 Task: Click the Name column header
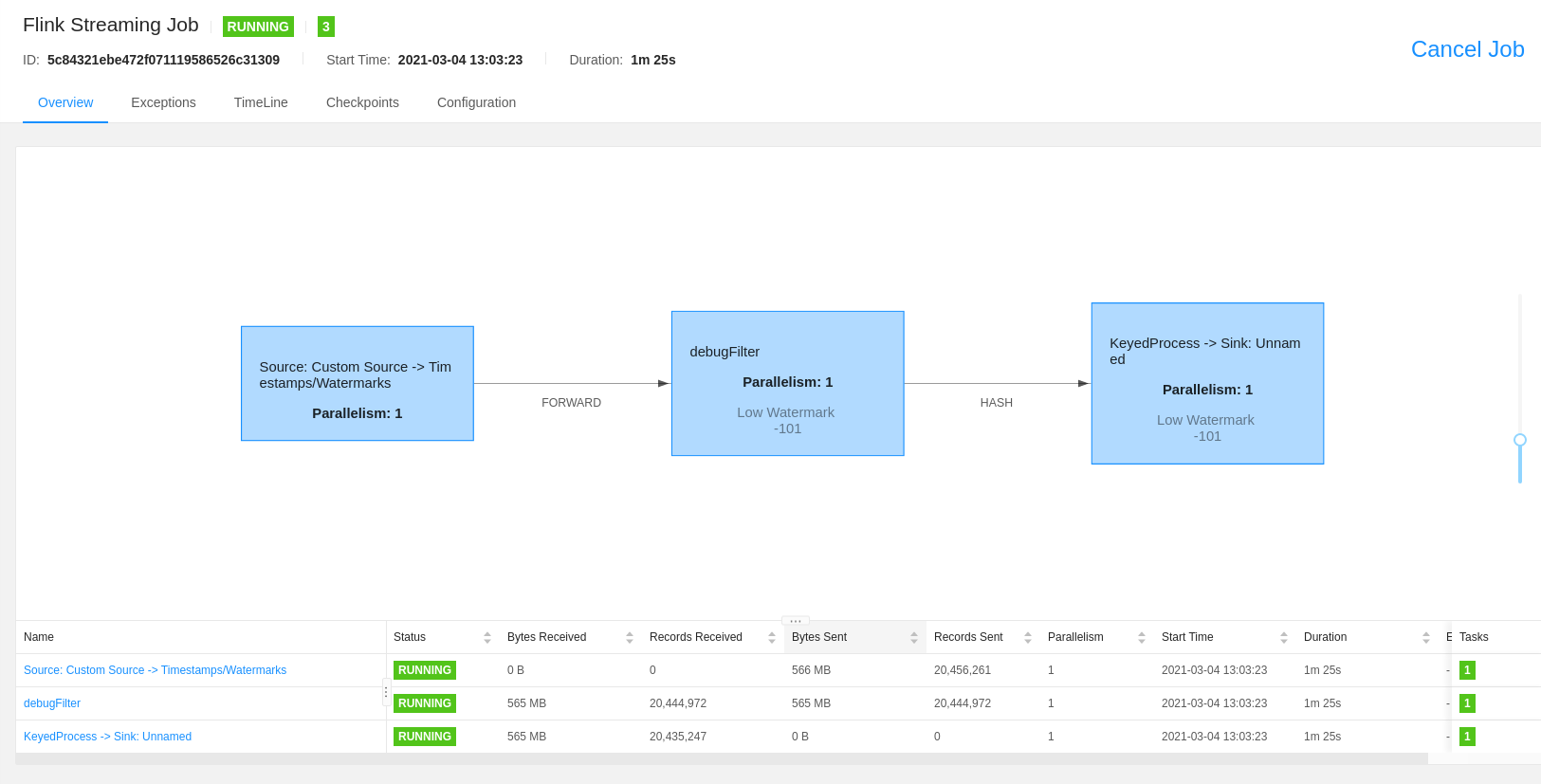[201, 637]
